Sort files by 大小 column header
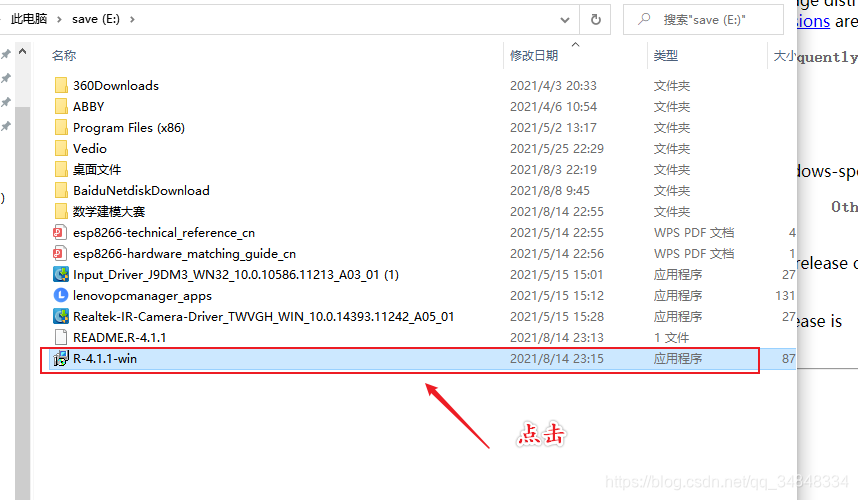 coord(784,55)
